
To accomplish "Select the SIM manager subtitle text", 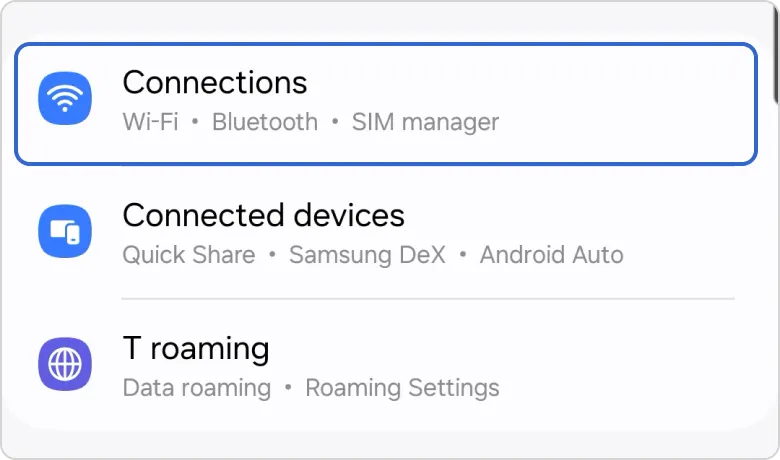I will click(x=425, y=122).
